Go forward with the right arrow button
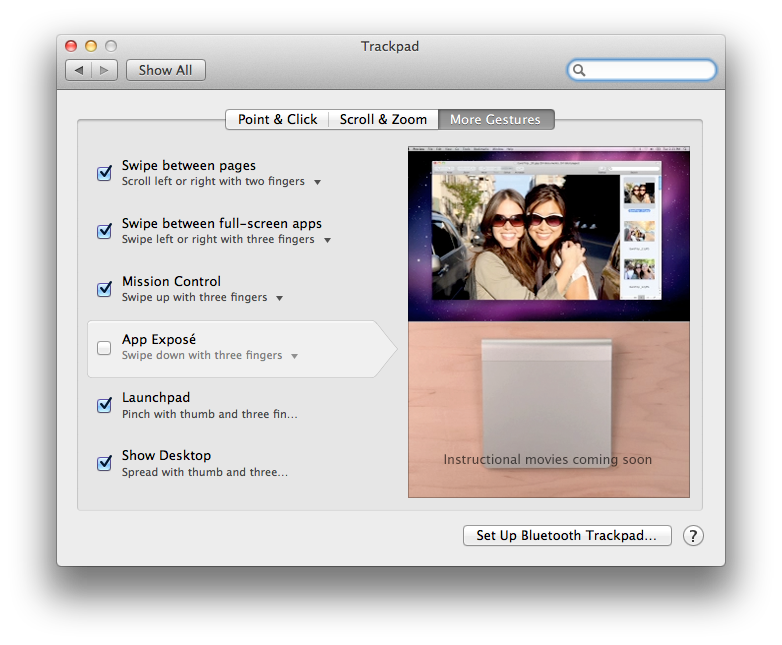The width and height of the screenshot is (782, 645). (x=104, y=70)
